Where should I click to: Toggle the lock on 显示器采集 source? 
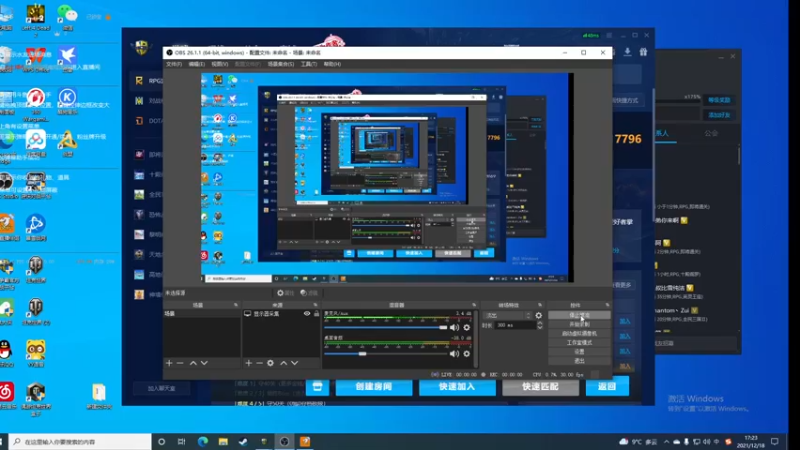click(316, 314)
